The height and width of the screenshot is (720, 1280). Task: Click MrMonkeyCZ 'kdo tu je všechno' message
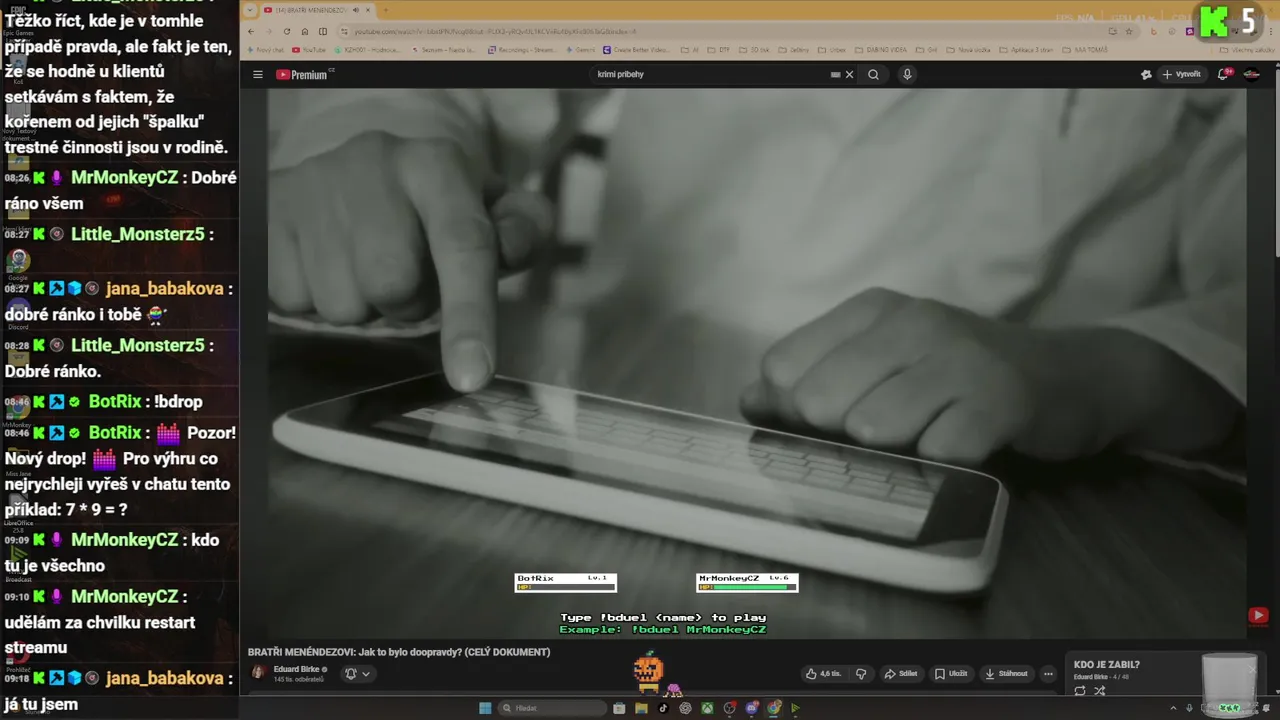[x=112, y=552]
